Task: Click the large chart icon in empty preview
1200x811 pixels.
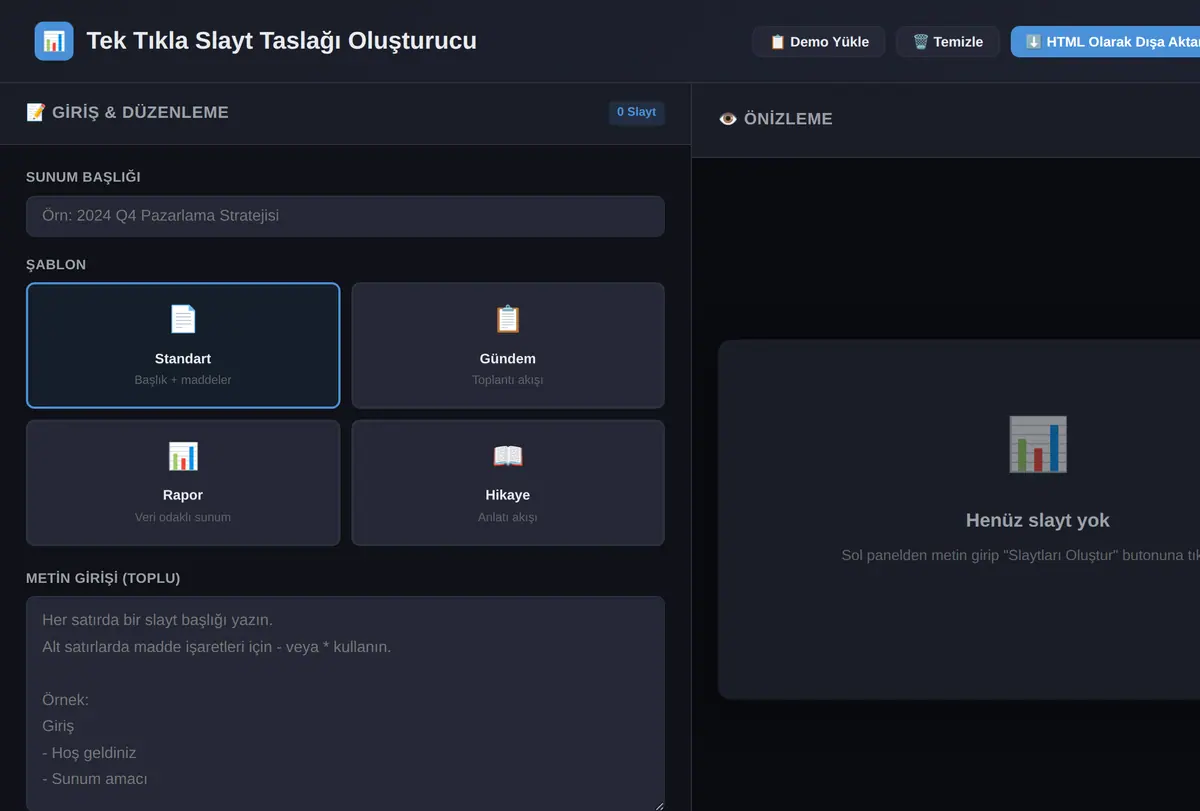Action: pos(1038,444)
